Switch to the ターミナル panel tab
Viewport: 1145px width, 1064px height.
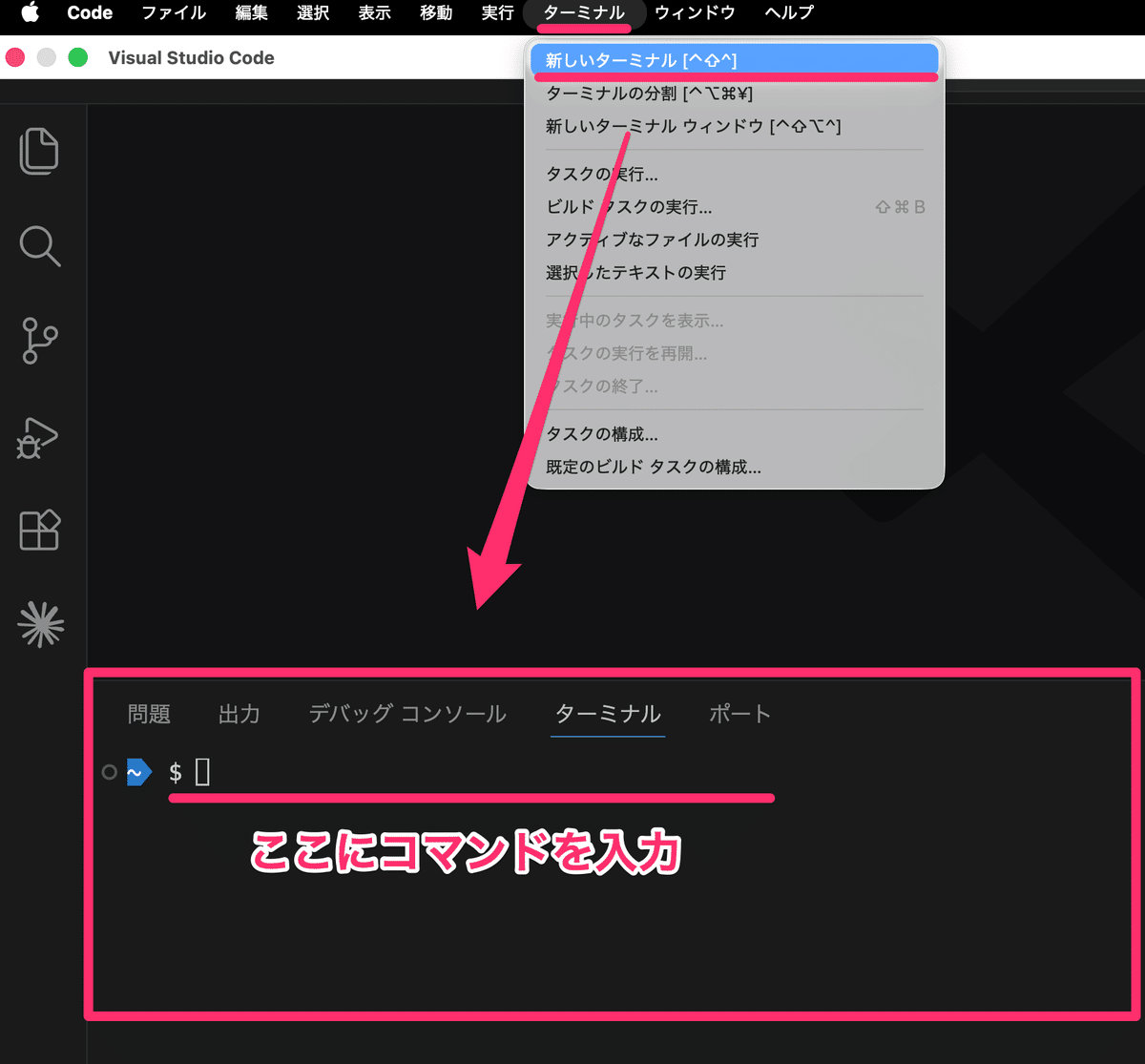[609, 714]
